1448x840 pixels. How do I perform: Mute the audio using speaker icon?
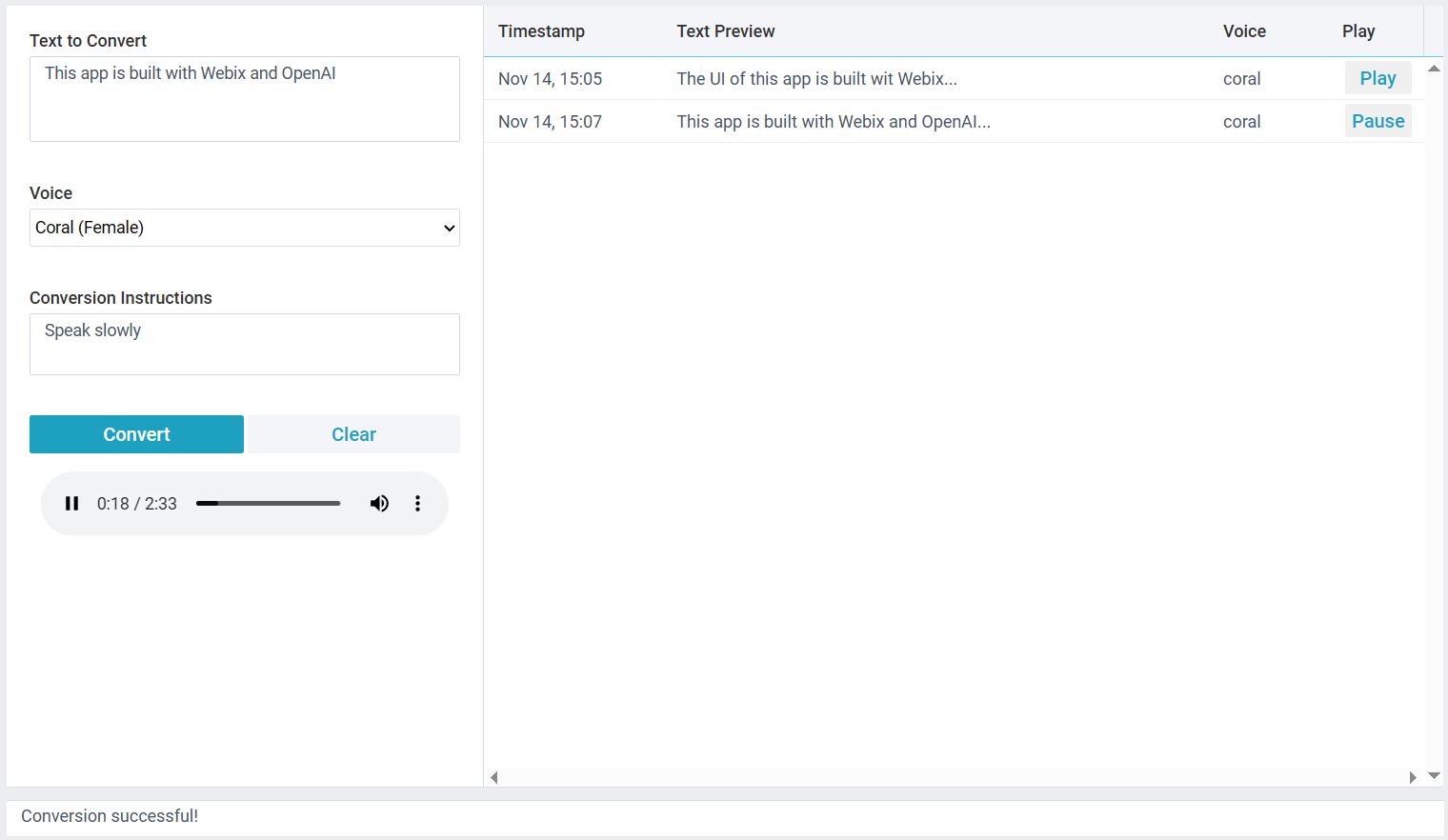click(379, 504)
